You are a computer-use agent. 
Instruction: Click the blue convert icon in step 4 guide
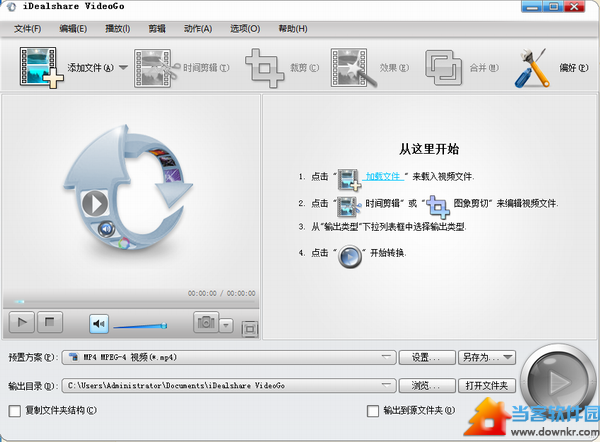click(x=350, y=256)
